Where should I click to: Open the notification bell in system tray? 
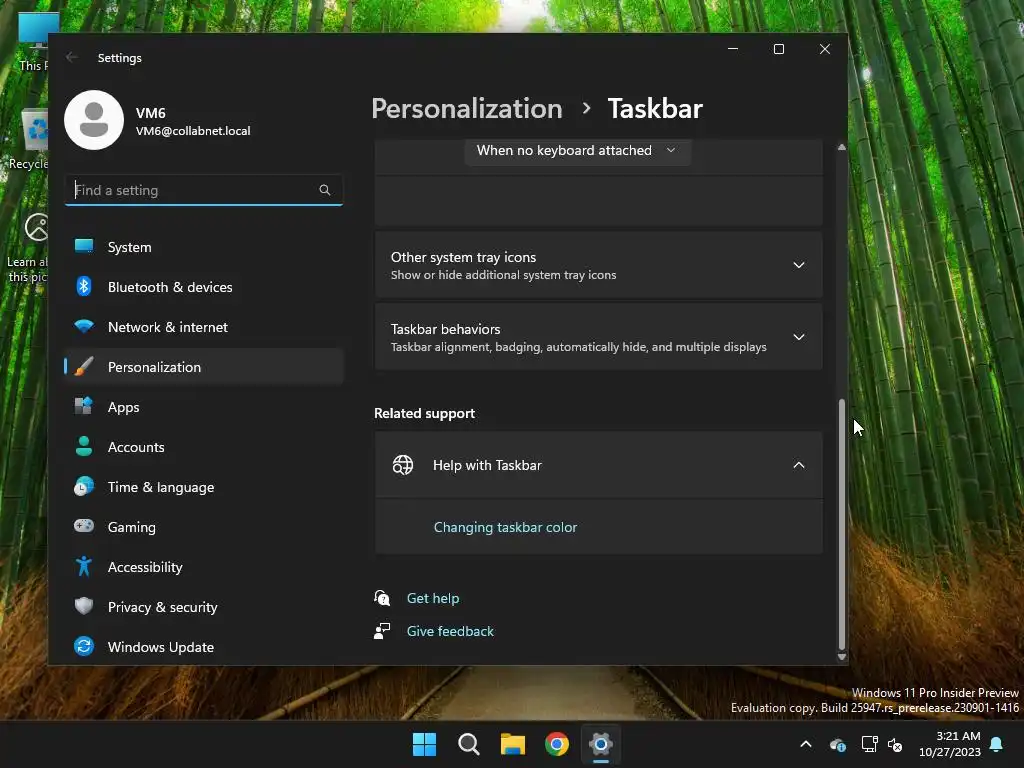click(x=997, y=744)
